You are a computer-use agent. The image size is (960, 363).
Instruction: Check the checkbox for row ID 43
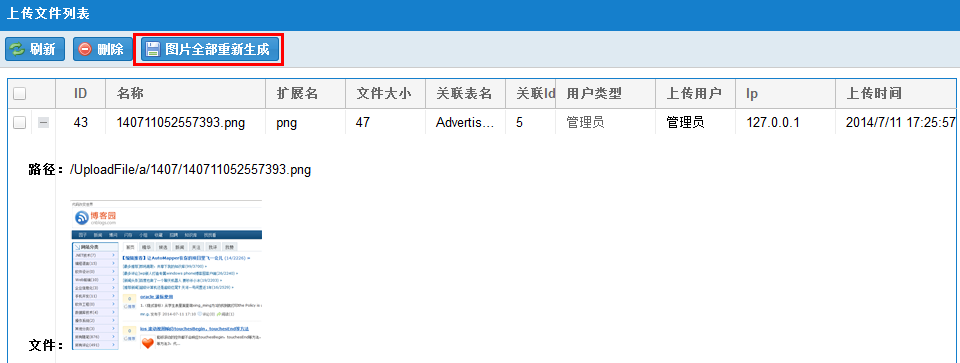[20, 122]
